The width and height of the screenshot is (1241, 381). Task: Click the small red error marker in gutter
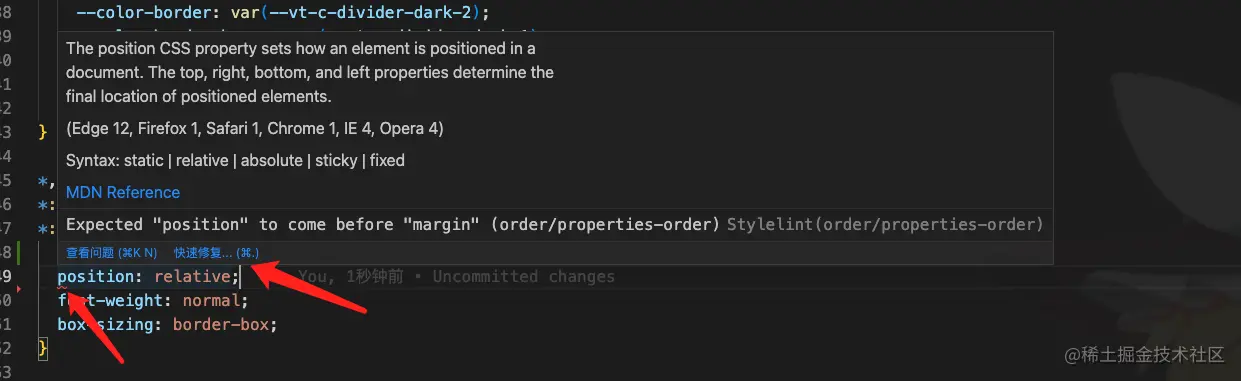[x=19, y=288]
